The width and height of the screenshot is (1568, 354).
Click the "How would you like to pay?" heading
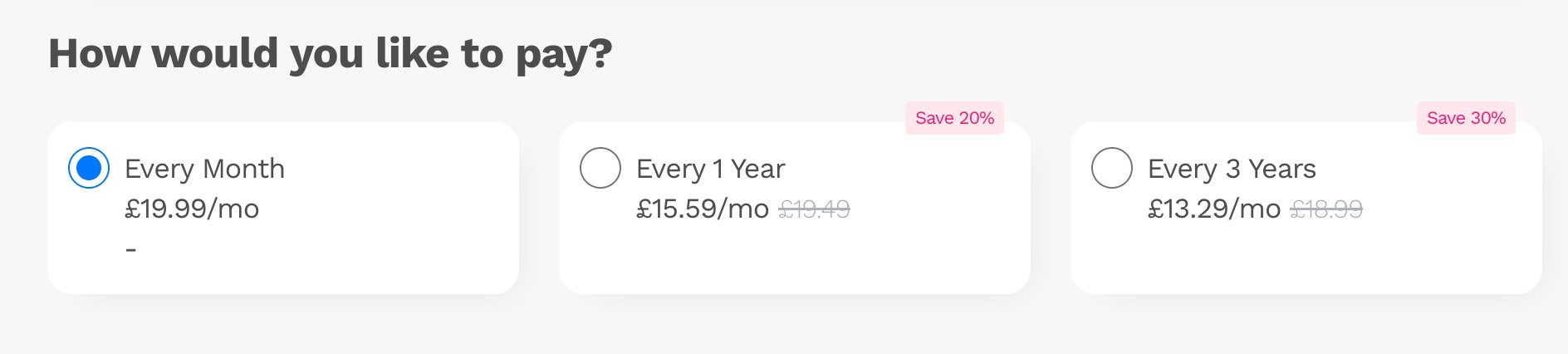(330, 54)
